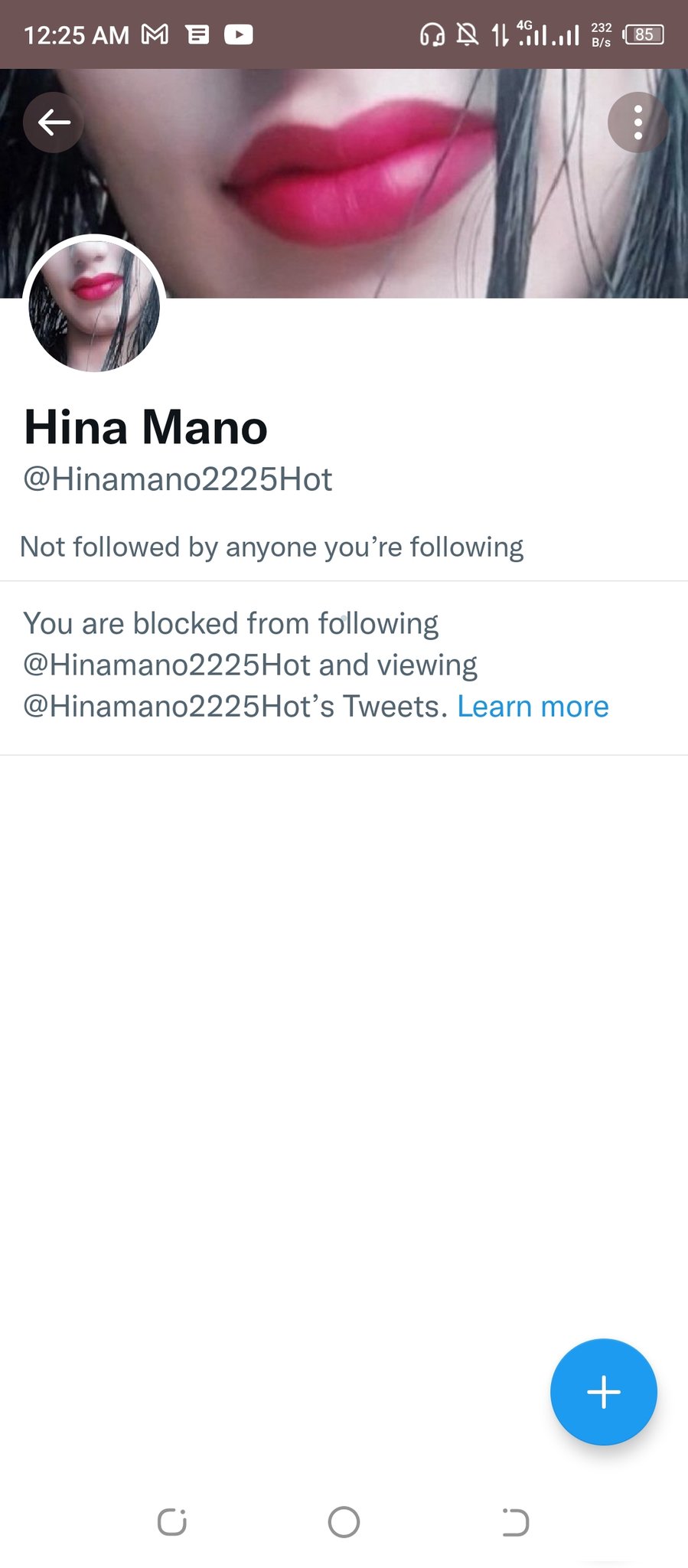This screenshot has width=688, height=1568.
Task: Tap Not followed by anyone you're following
Action: click(272, 547)
